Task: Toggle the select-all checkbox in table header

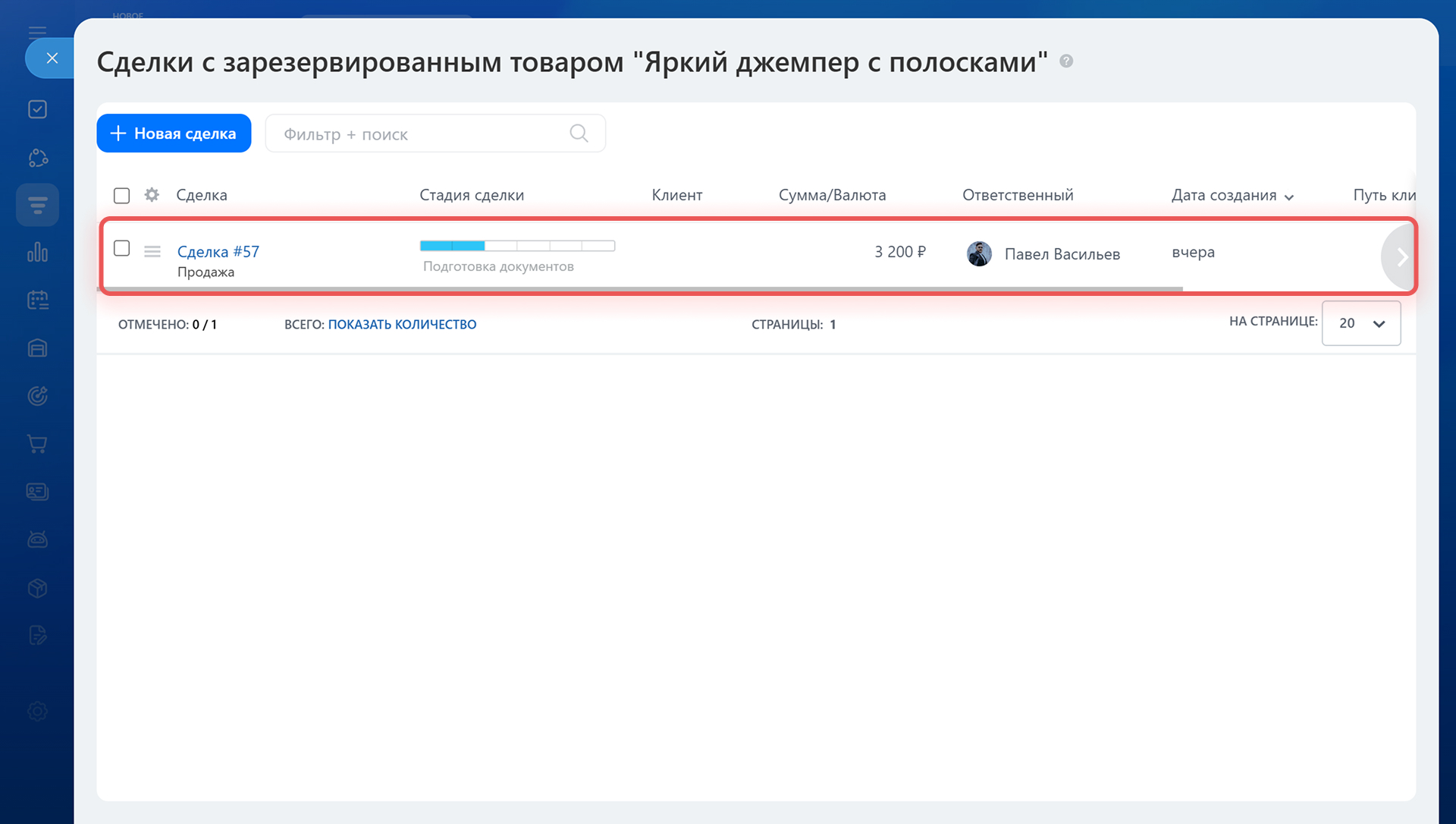Action: coord(121,196)
